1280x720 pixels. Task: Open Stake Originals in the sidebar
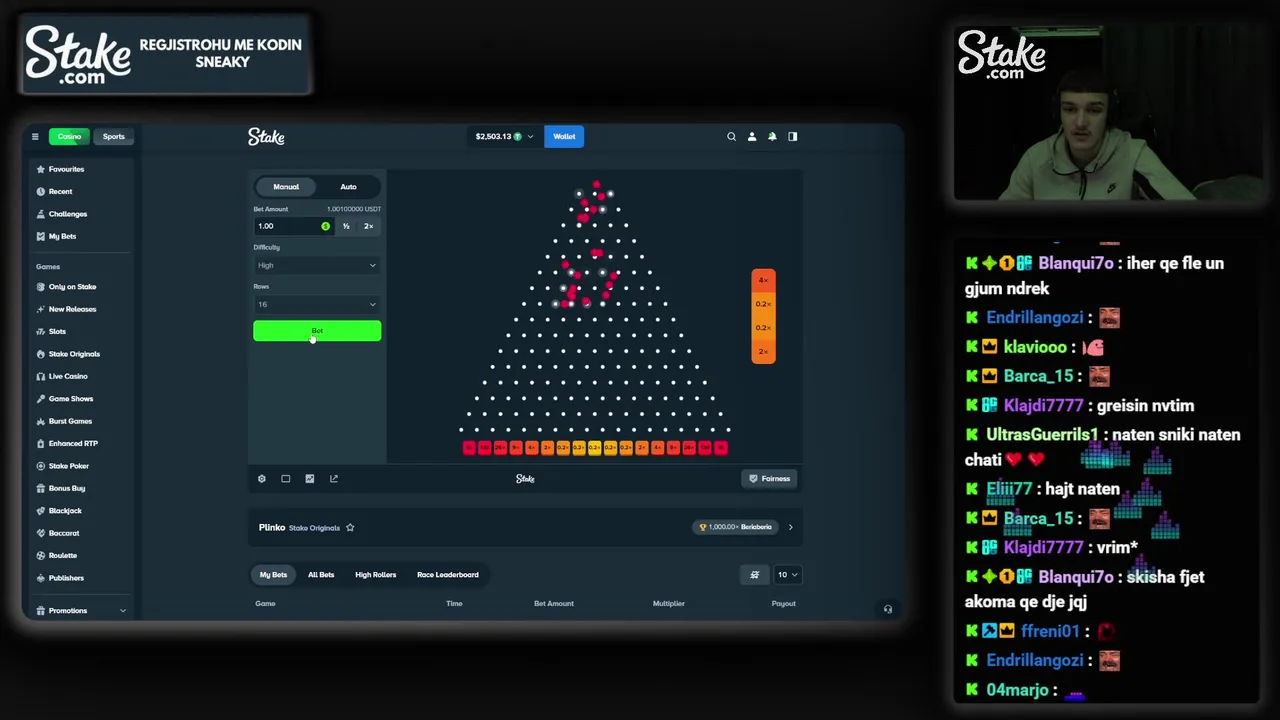tap(74, 354)
